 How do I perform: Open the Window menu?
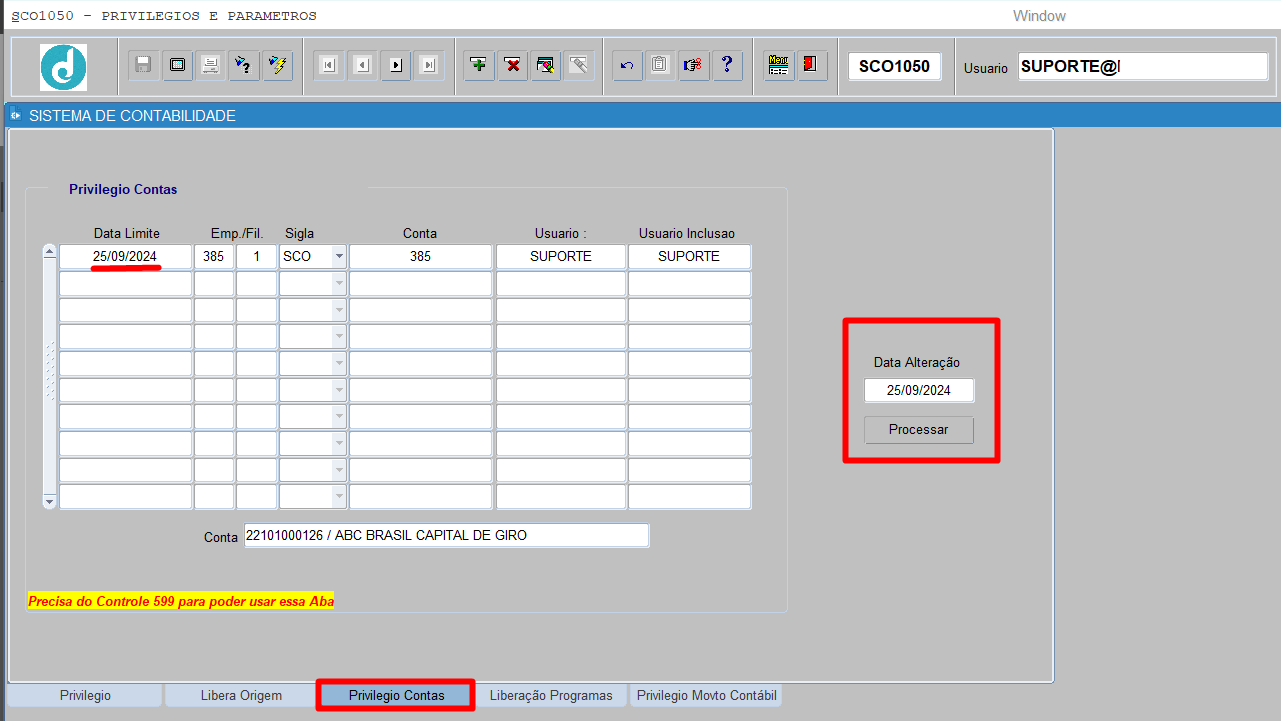(1039, 16)
